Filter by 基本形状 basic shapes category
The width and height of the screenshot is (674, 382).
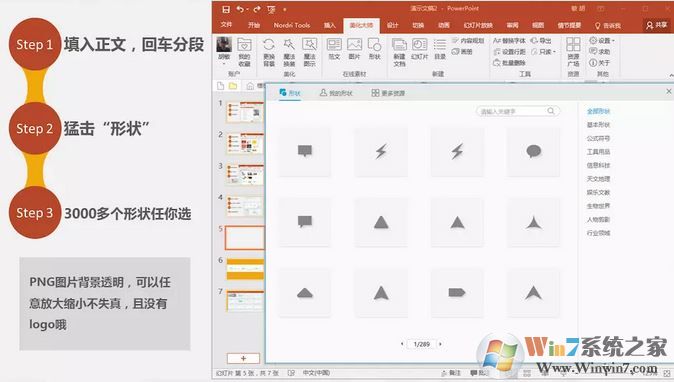click(x=598, y=125)
